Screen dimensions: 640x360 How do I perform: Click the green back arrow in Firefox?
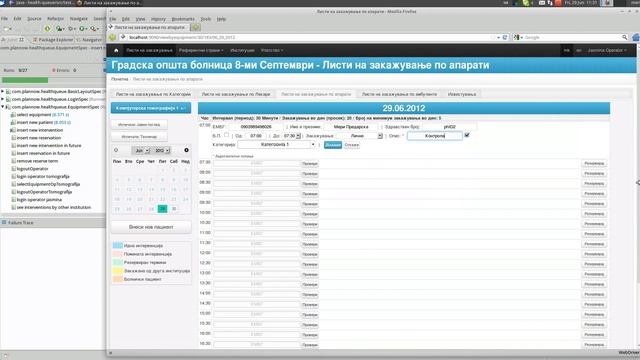coord(112,37)
